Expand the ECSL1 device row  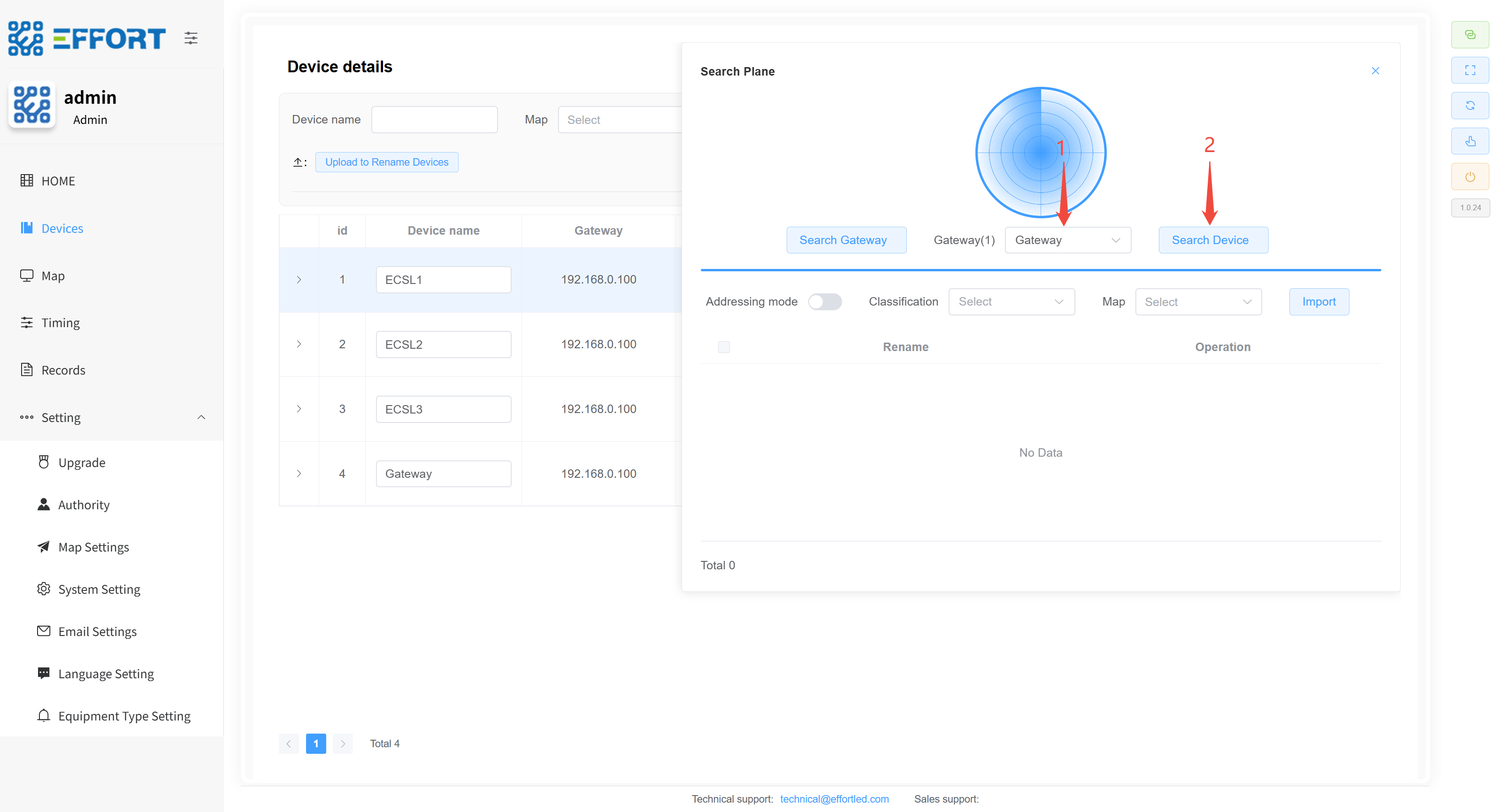coord(299,280)
